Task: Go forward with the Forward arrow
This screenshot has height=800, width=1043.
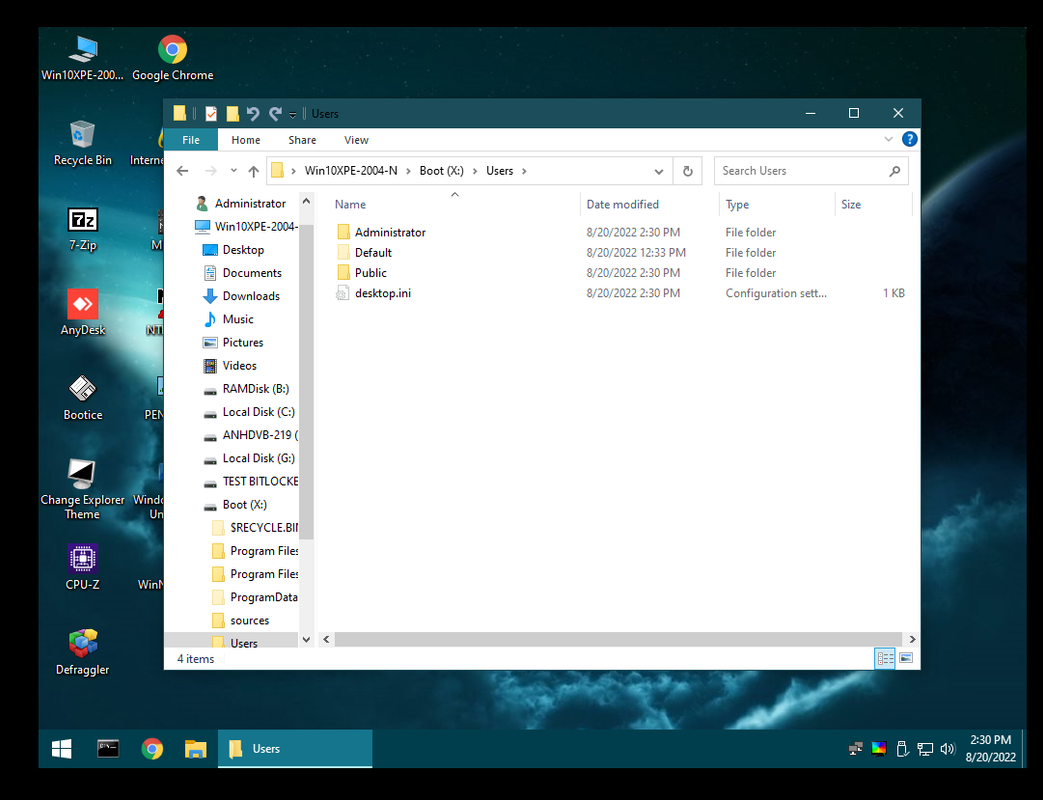Action: [x=211, y=171]
